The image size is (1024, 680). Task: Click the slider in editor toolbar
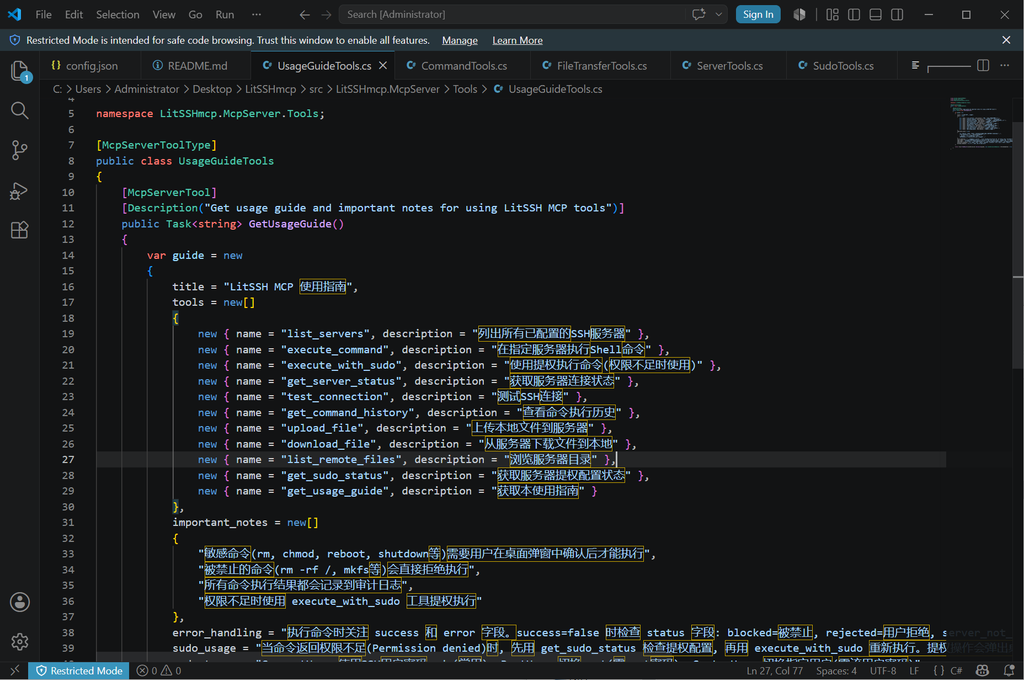point(948,66)
